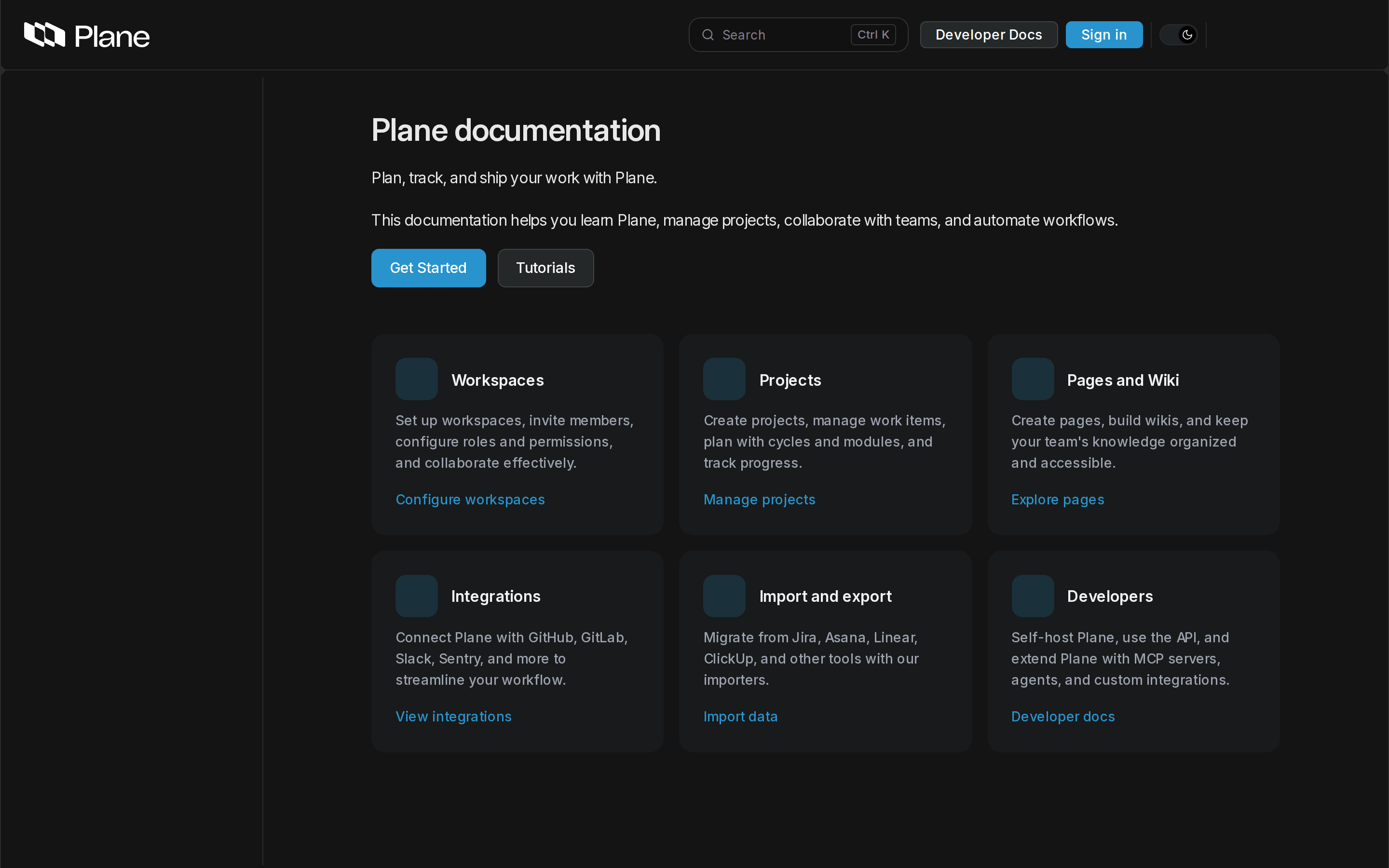The image size is (1389, 868).
Task: Click the Import and export heading
Action: coord(825,597)
